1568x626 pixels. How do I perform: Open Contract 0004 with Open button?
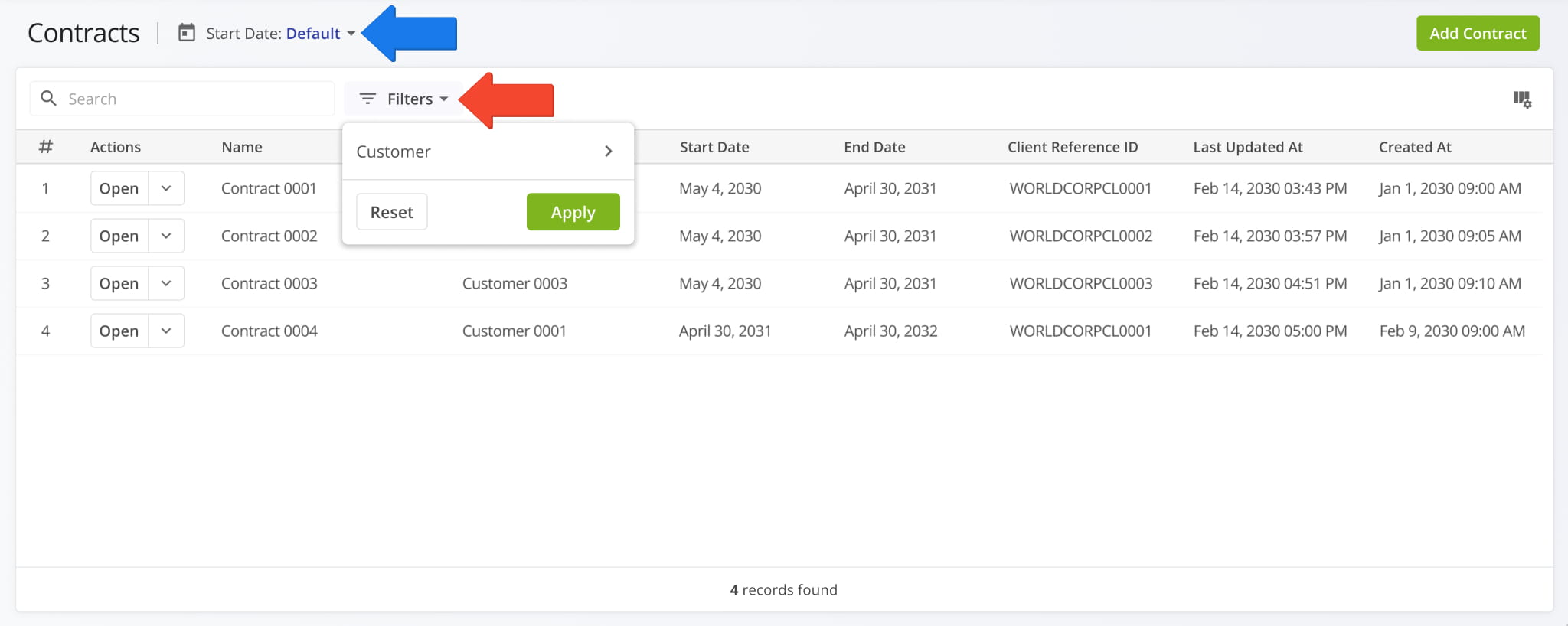point(119,331)
